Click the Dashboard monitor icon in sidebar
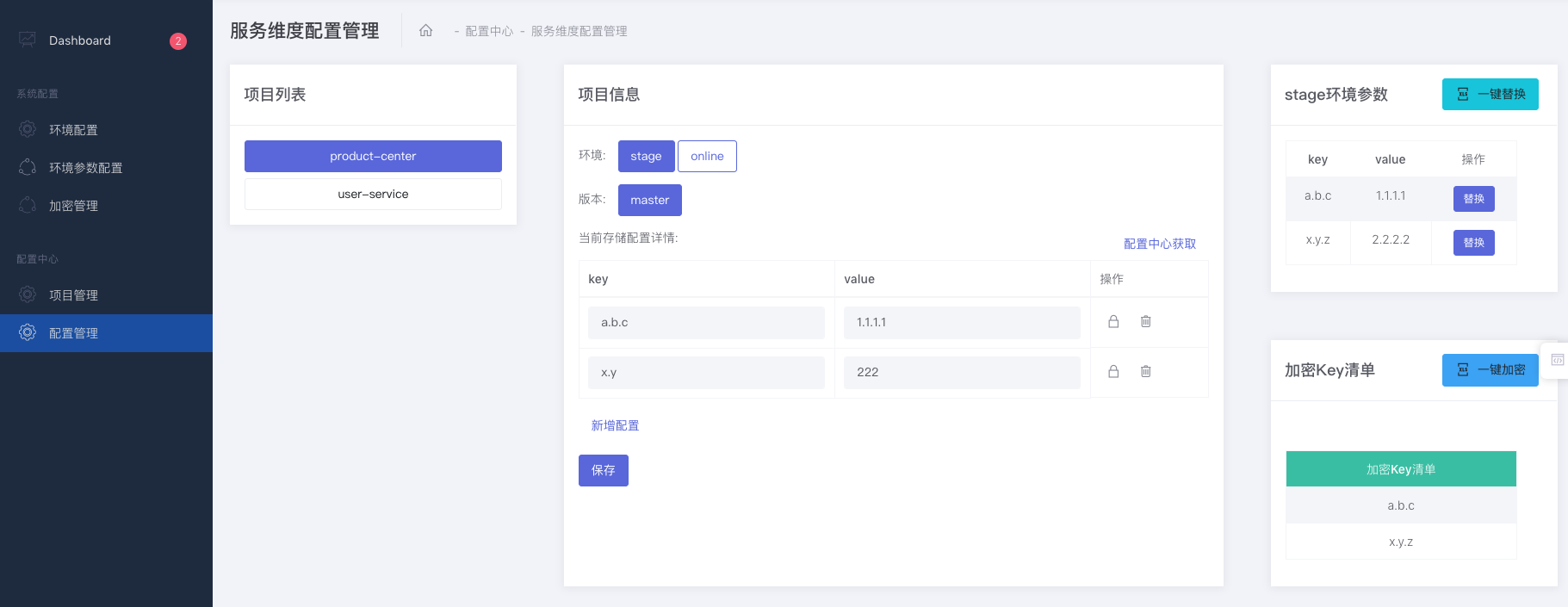The width and height of the screenshot is (1568, 607). pyautogui.click(x=28, y=40)
